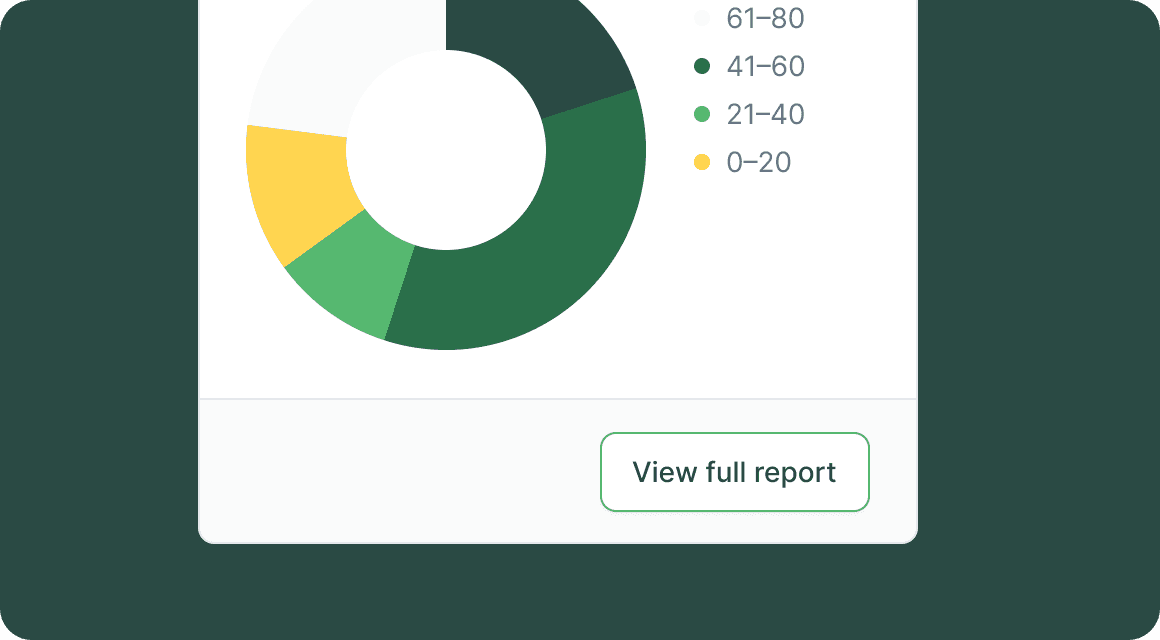1160x640 pixels.
Task: Click the white center hole of the donut
Action: click(x=446, y=150)
